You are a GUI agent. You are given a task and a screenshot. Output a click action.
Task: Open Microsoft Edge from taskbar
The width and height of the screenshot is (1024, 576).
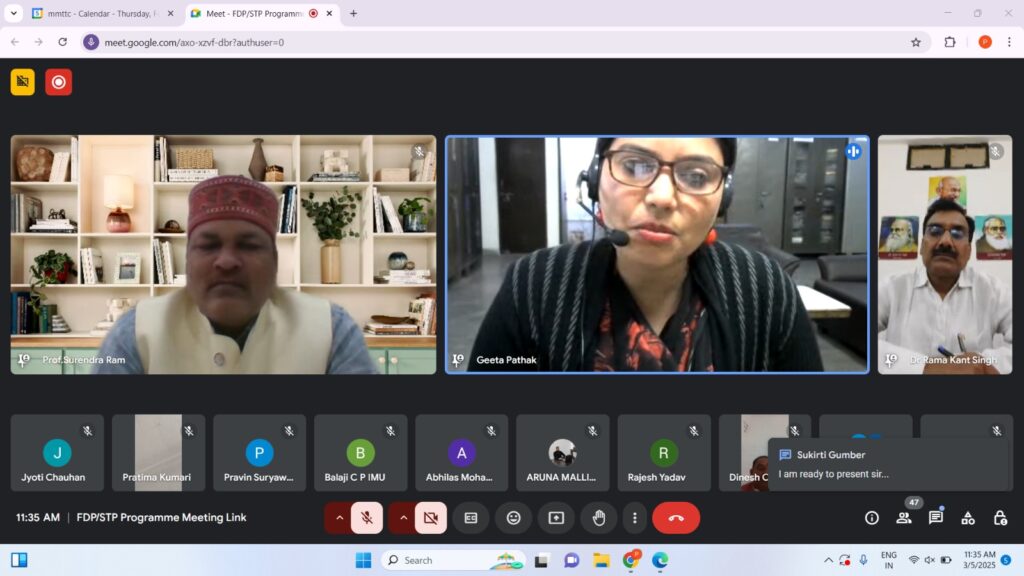pyautogui.click(x=660, y=560)
